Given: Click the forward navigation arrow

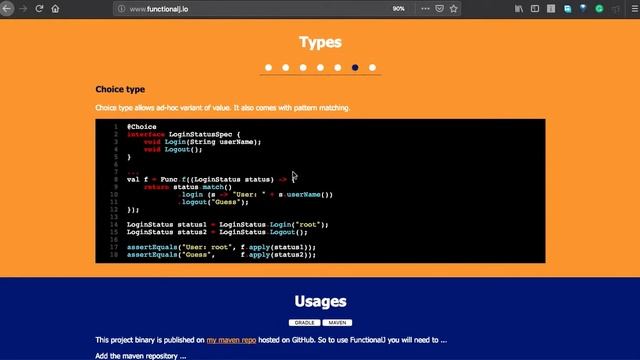Looking at the screenshot, I should [x=23, y=9].
